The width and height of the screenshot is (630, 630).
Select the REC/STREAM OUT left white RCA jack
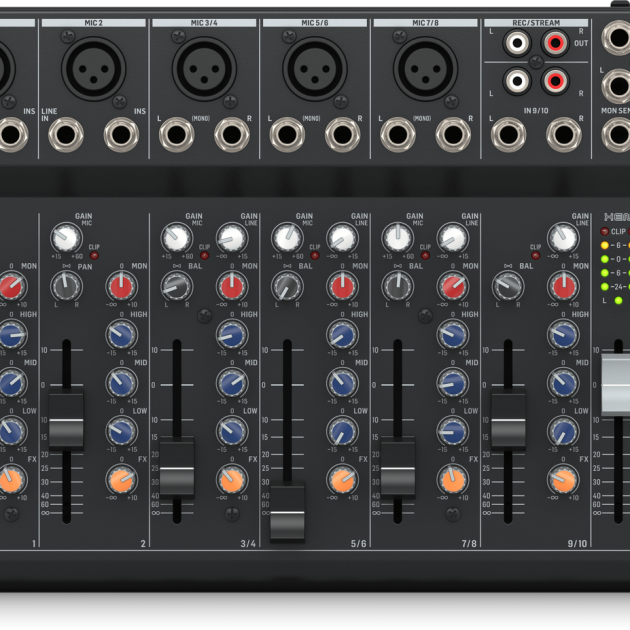click(x=517, y=43)
